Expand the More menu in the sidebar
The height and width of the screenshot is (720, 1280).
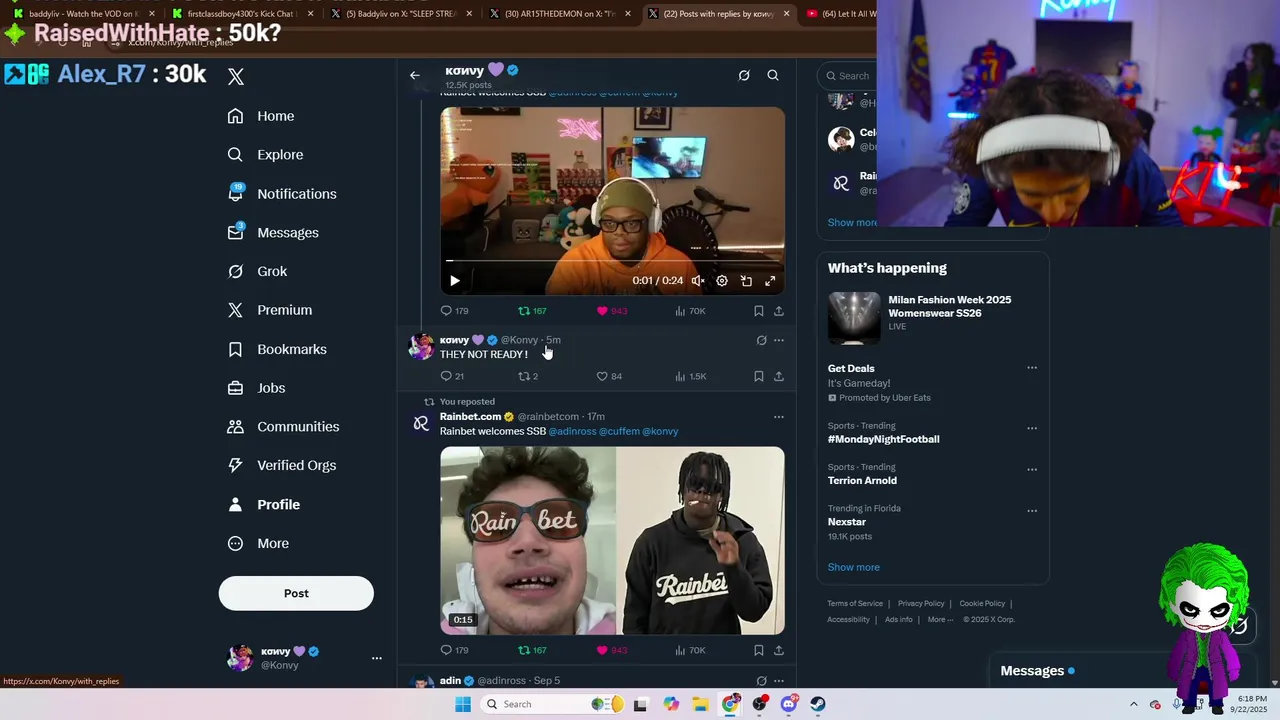point(258,544)
